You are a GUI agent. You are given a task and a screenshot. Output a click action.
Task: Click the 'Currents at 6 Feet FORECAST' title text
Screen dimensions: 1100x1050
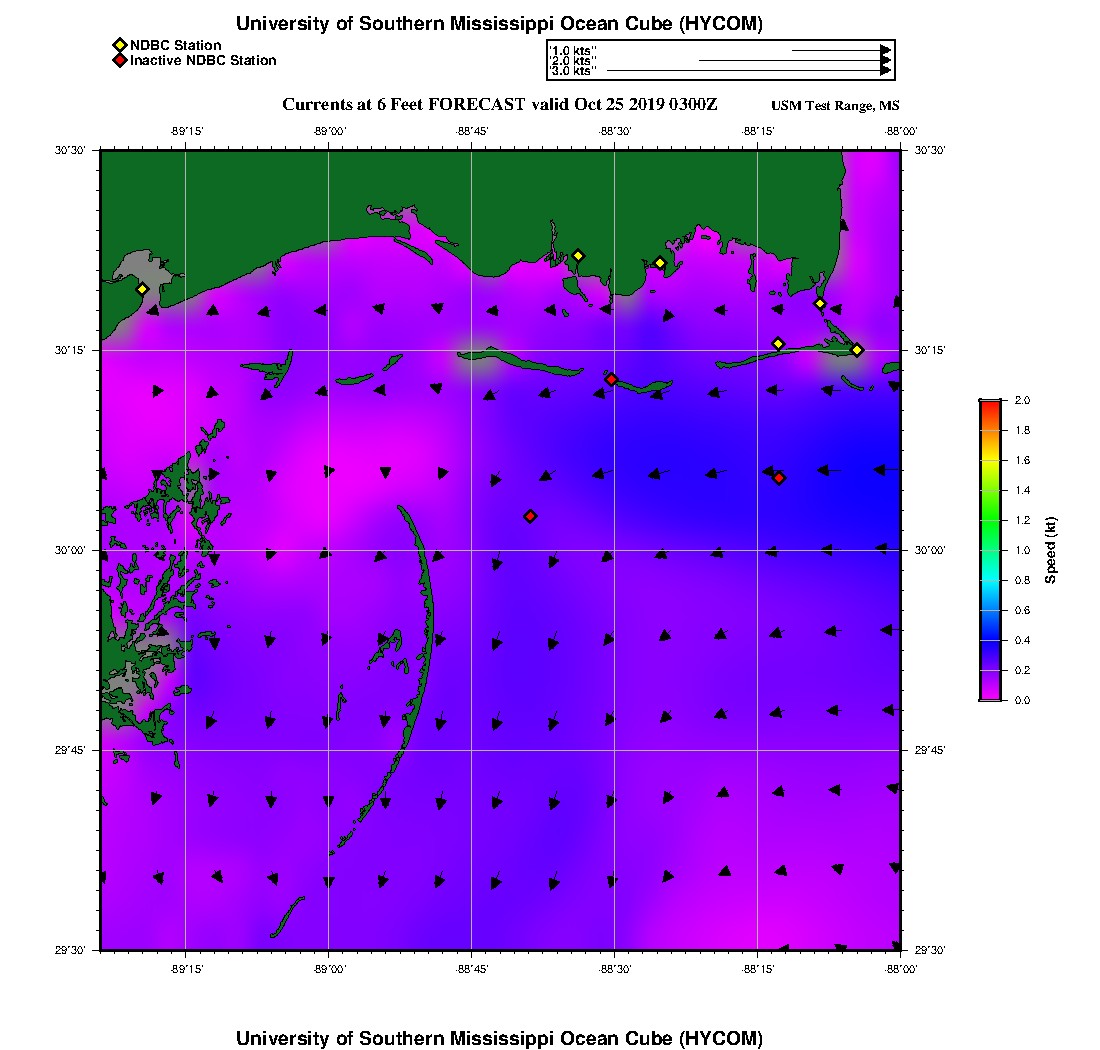(x=403, y=105)
